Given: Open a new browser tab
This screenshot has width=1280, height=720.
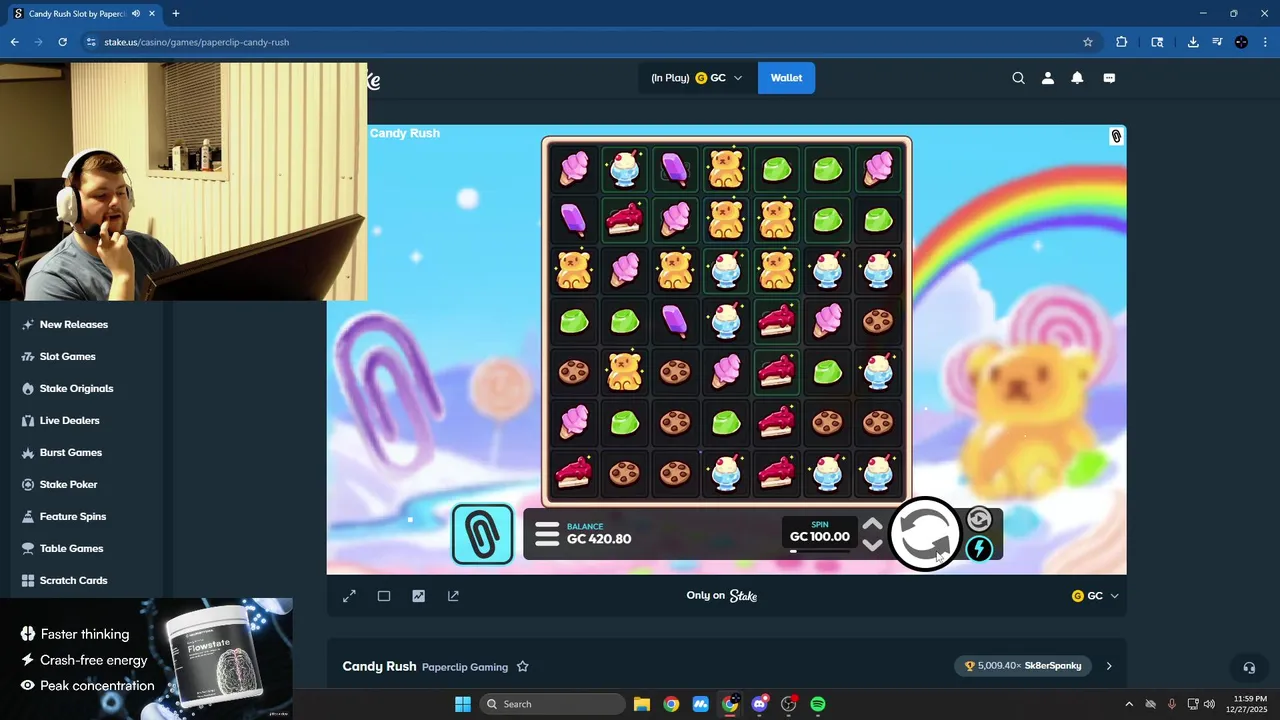Looking at the screenshot, I should 176,14.
